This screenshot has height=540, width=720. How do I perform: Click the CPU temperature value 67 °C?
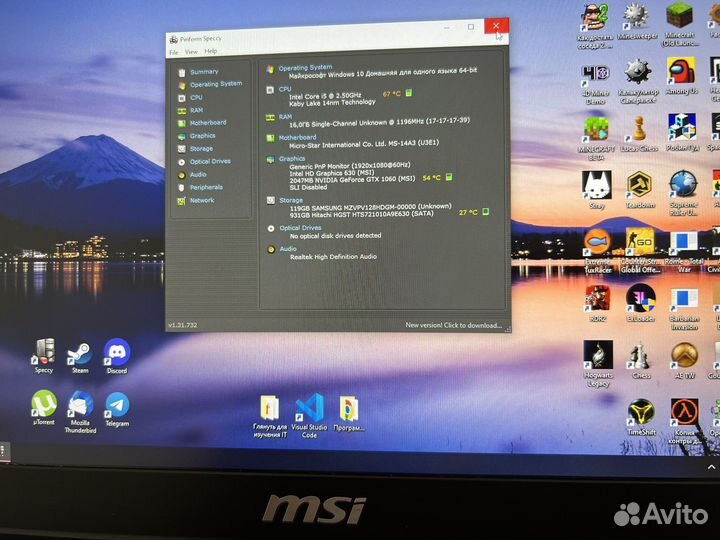(392, 94)
